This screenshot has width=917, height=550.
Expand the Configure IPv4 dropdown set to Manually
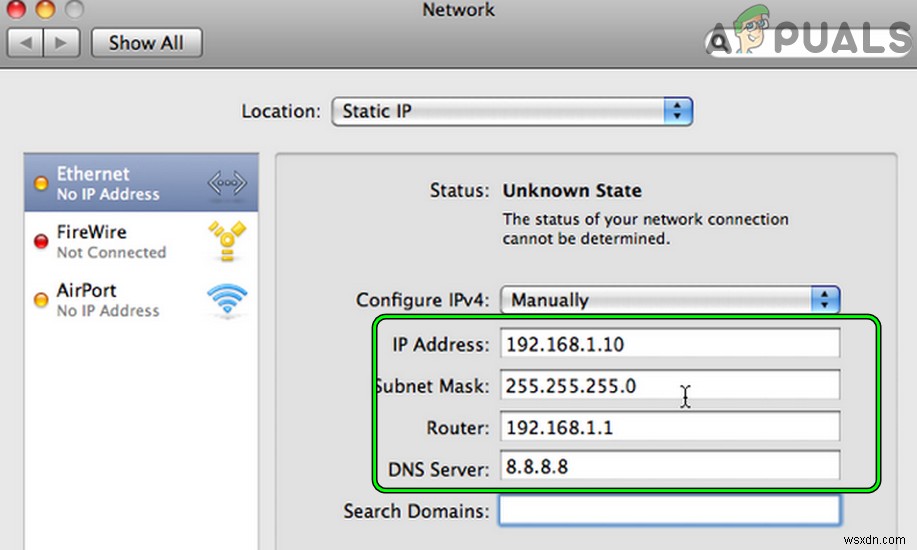669,299
